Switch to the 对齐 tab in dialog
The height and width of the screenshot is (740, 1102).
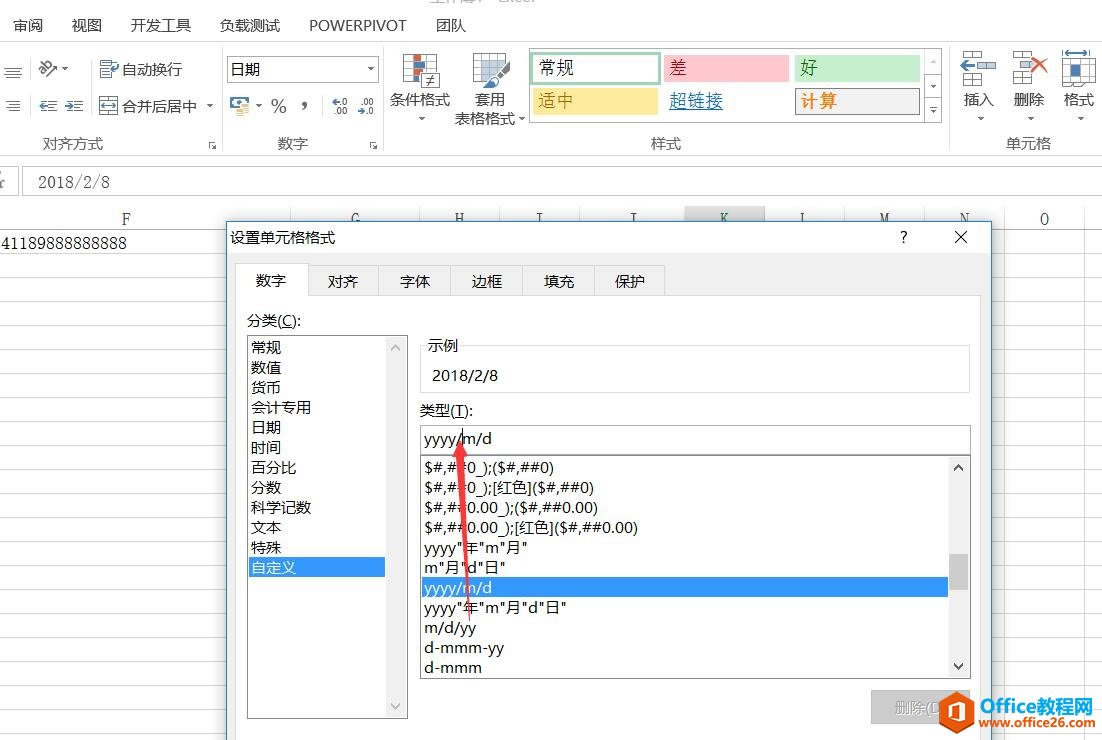pyautogui.click(x=343, y=281)
